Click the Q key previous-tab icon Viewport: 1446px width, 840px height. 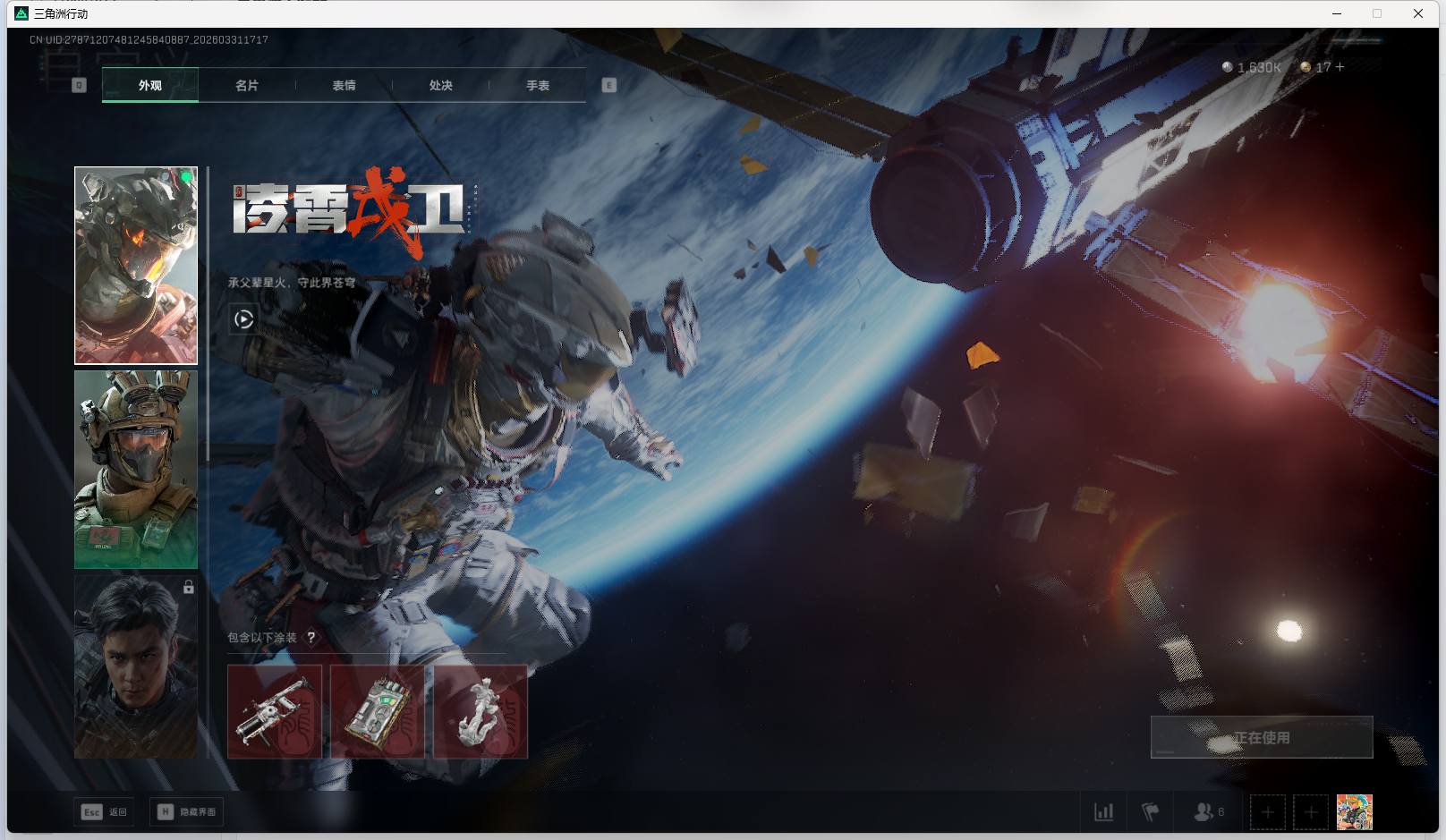pyautogui.click(x=79, y=85)
